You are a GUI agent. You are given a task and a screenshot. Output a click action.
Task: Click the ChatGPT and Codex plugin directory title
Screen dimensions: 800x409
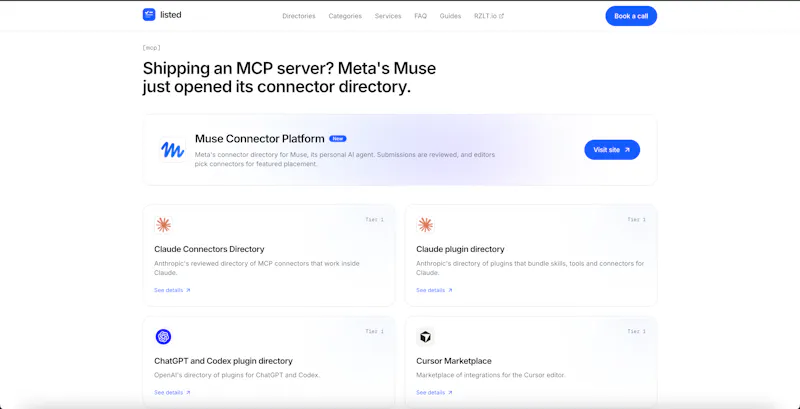click(x=223, y=361)
